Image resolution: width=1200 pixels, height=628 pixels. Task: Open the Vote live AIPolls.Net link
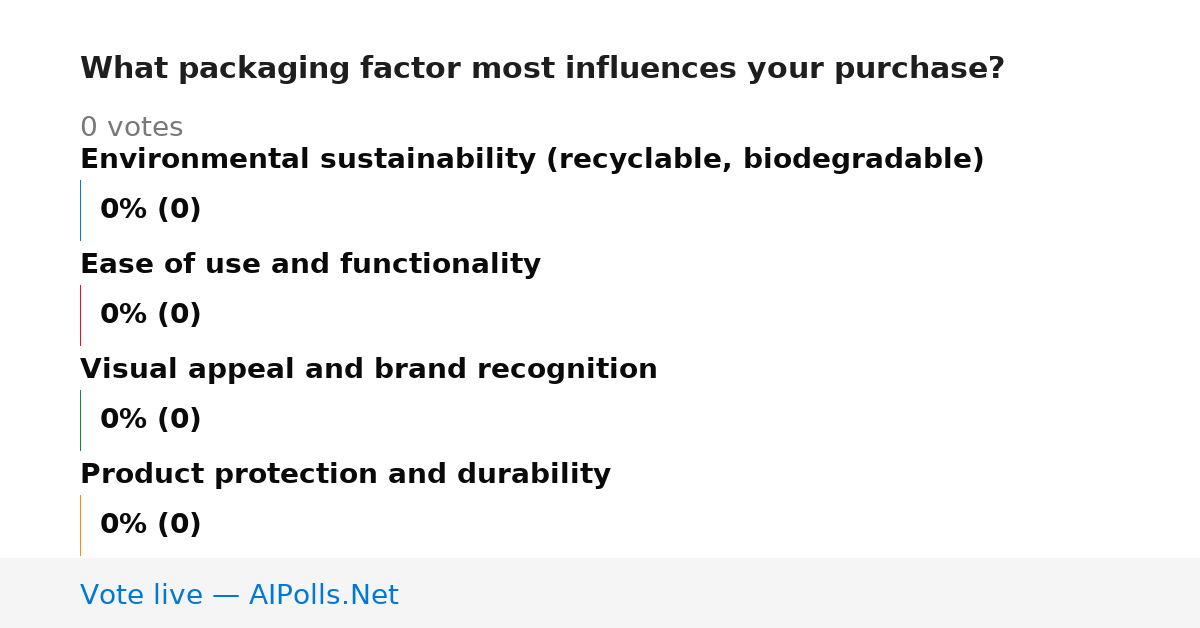pos(239,595)
